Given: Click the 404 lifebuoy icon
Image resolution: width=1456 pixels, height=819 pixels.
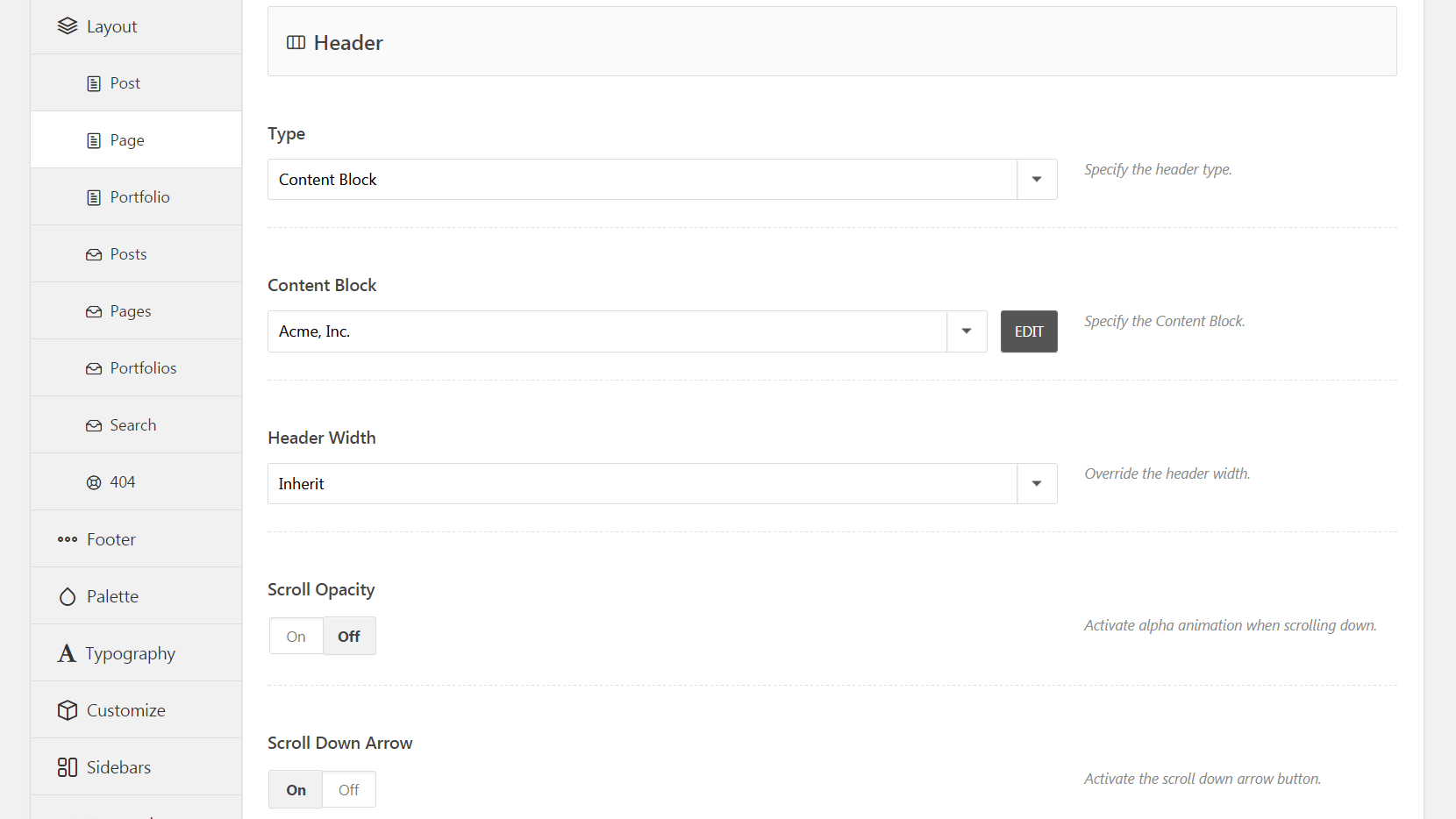Looking at the screenshot, I should tap(94, 482).
